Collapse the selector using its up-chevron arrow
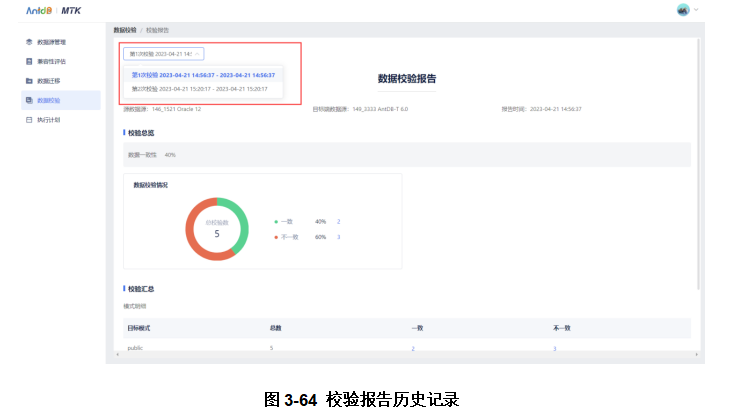This screenshot has width=736, height=414. coord(197,54)
